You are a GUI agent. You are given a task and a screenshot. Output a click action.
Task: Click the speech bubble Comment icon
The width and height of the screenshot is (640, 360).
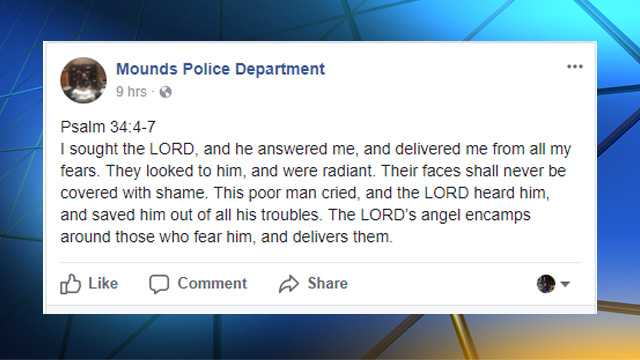tap(159, 284)
